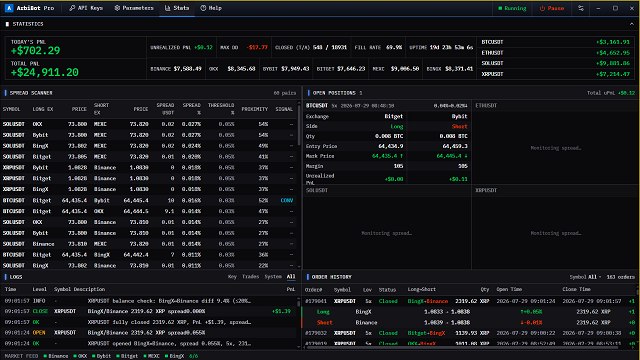
Task: Open the Parameters tab
Action: (x=134, y=8)
